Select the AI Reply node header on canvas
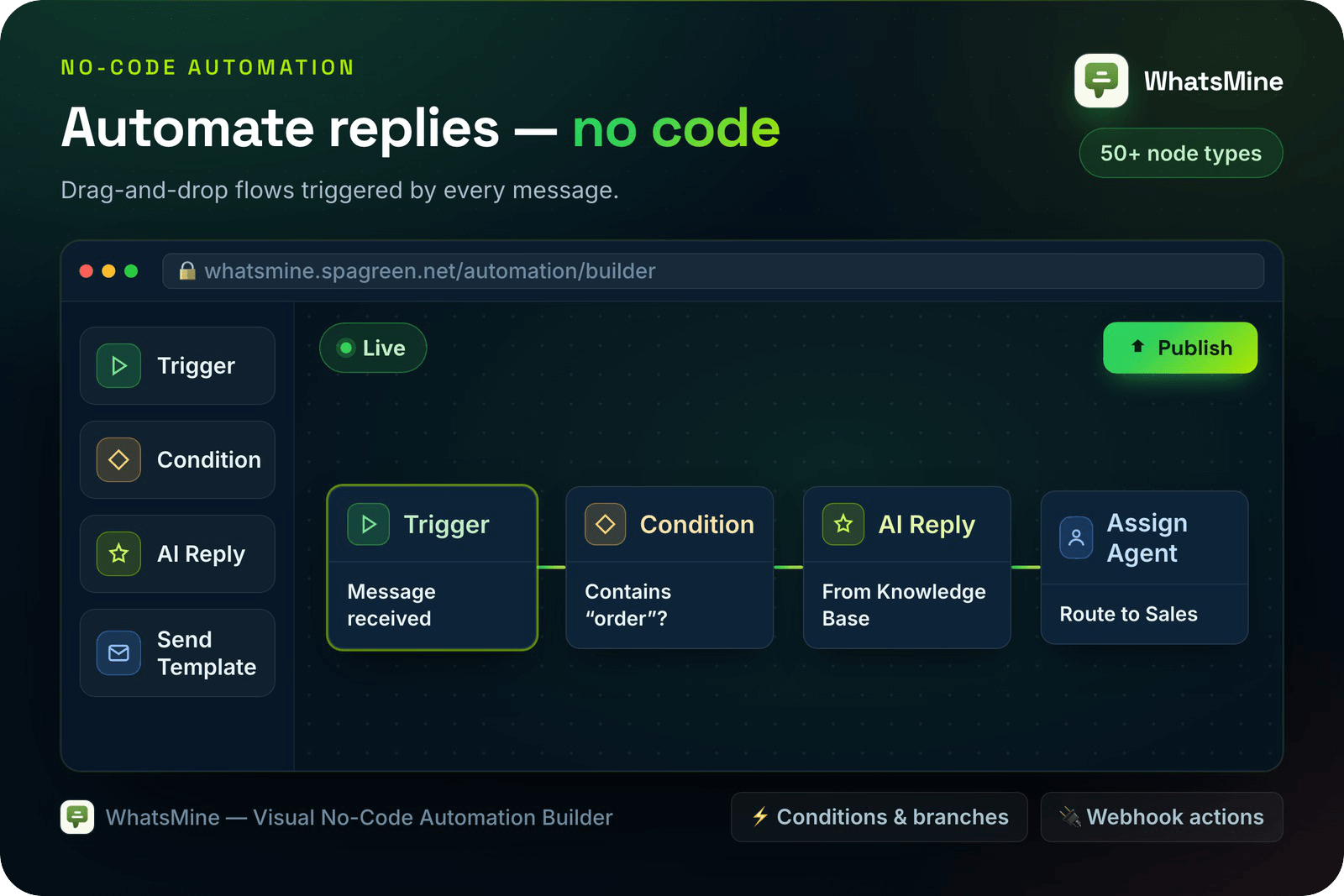The width and height of the screenshot is (1344, 896). click(x=907, y=525)
